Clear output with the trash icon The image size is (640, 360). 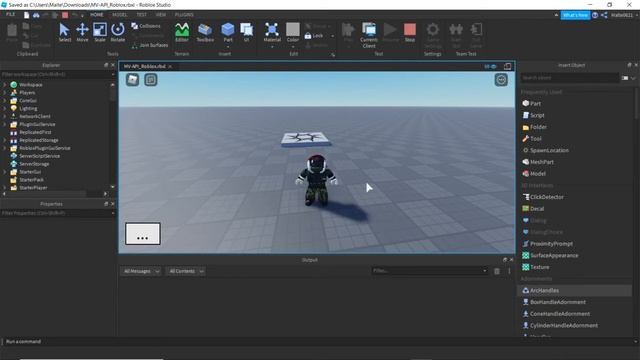click(497, 271)
